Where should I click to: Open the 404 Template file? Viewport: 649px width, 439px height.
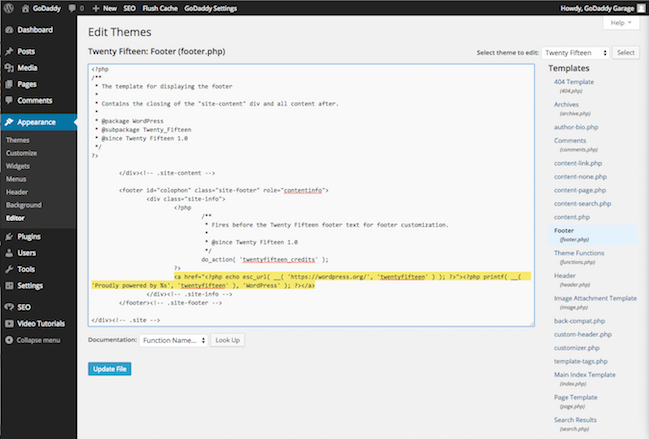pos(574,82)
